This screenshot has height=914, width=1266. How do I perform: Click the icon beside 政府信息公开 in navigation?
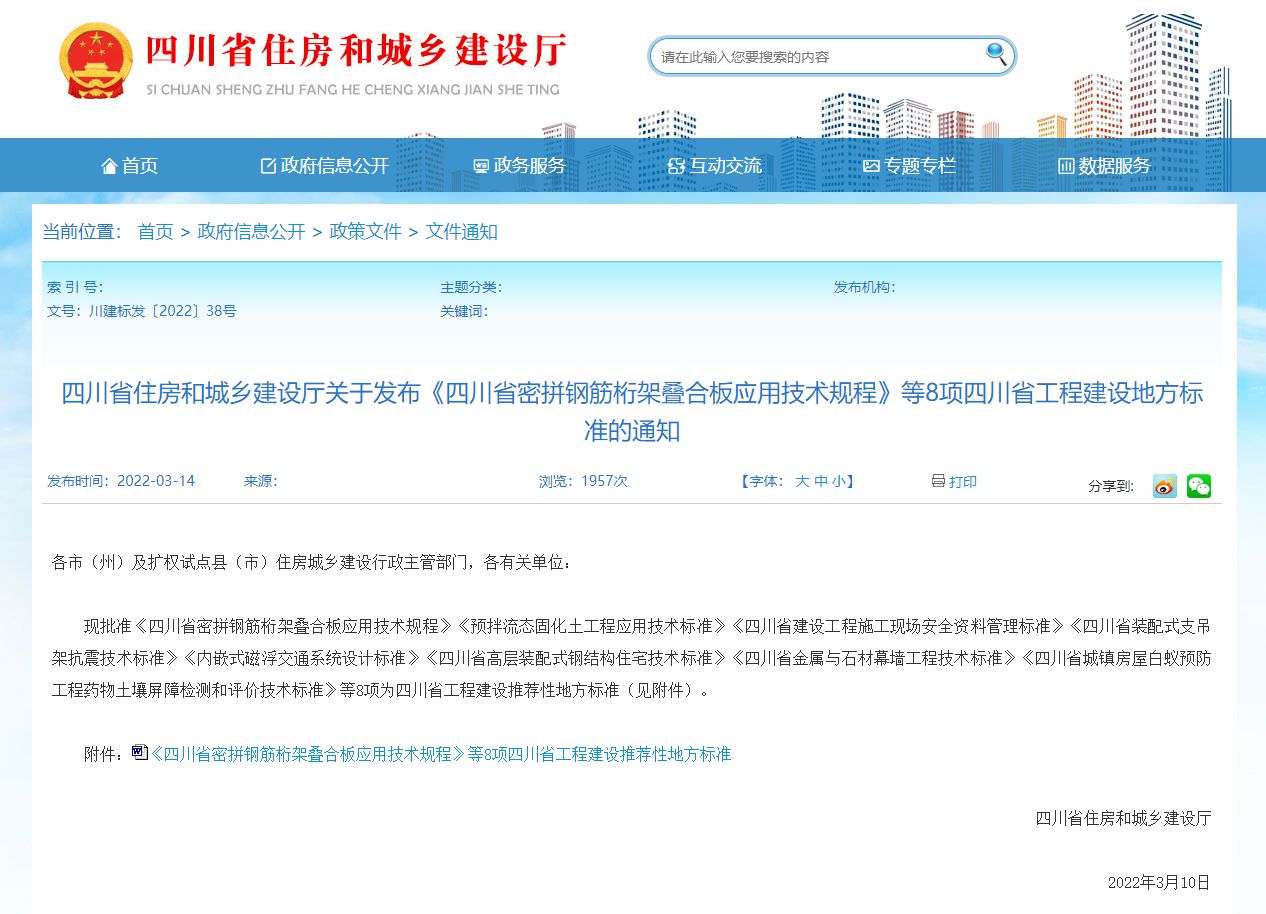(x=268, y=166)
